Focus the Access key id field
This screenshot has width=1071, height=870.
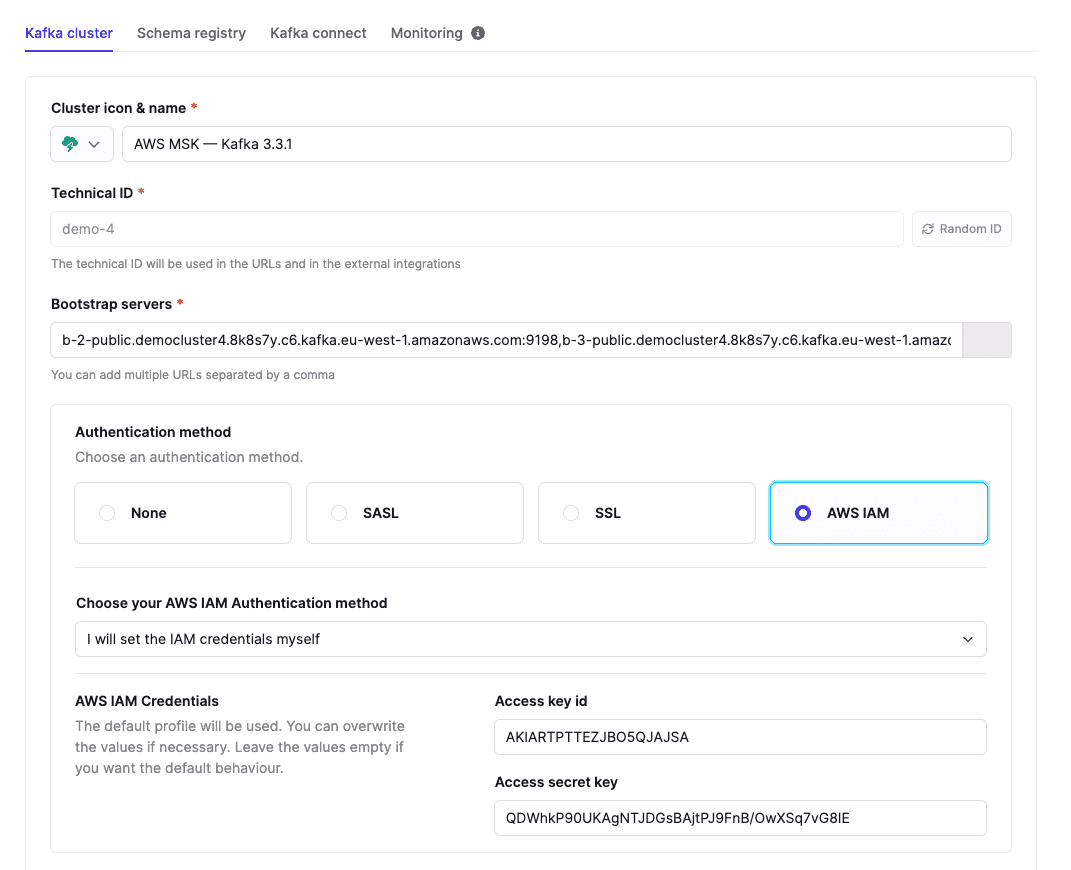point(740,737)
